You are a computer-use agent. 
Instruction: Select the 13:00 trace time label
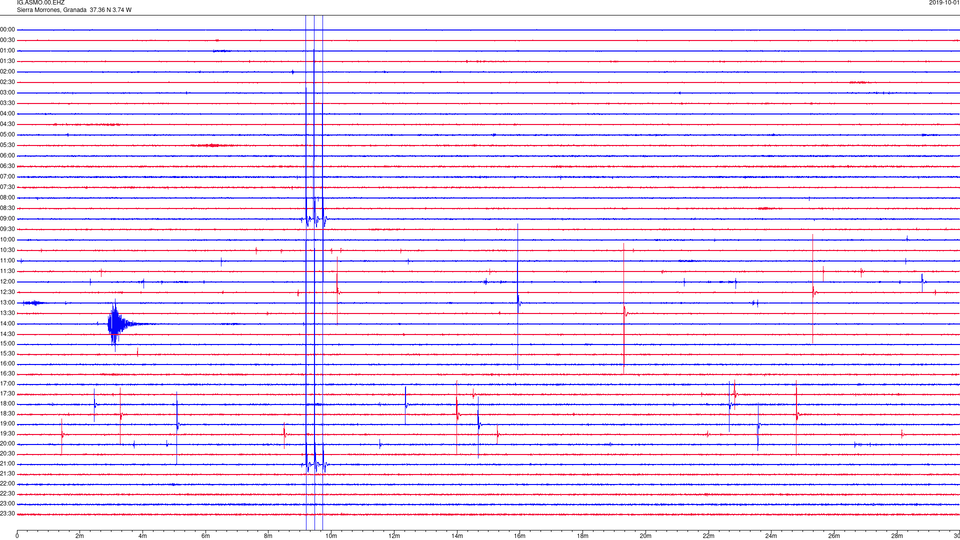coord(7,302)
